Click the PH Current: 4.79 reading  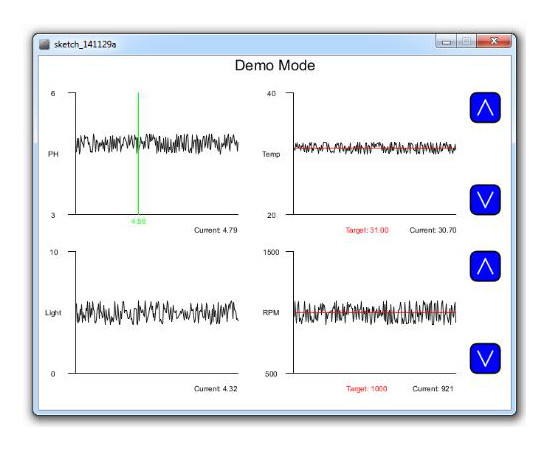(x=216, y=230)
